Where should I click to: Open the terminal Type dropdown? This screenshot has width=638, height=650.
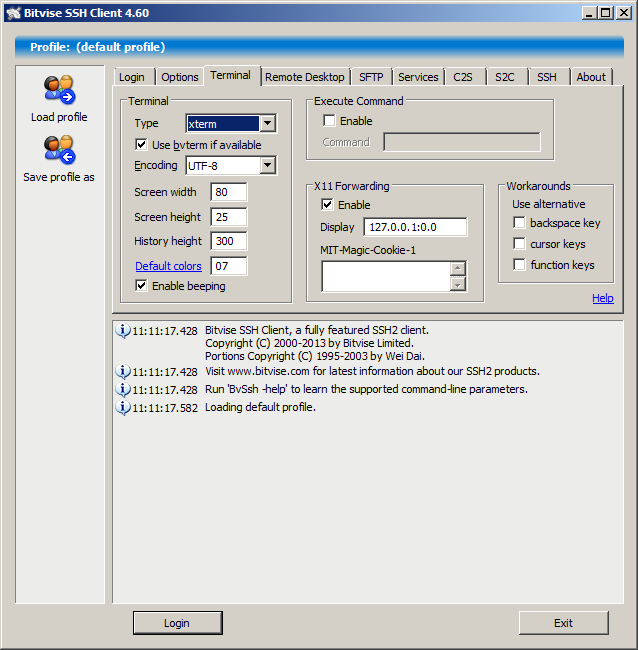267,124
